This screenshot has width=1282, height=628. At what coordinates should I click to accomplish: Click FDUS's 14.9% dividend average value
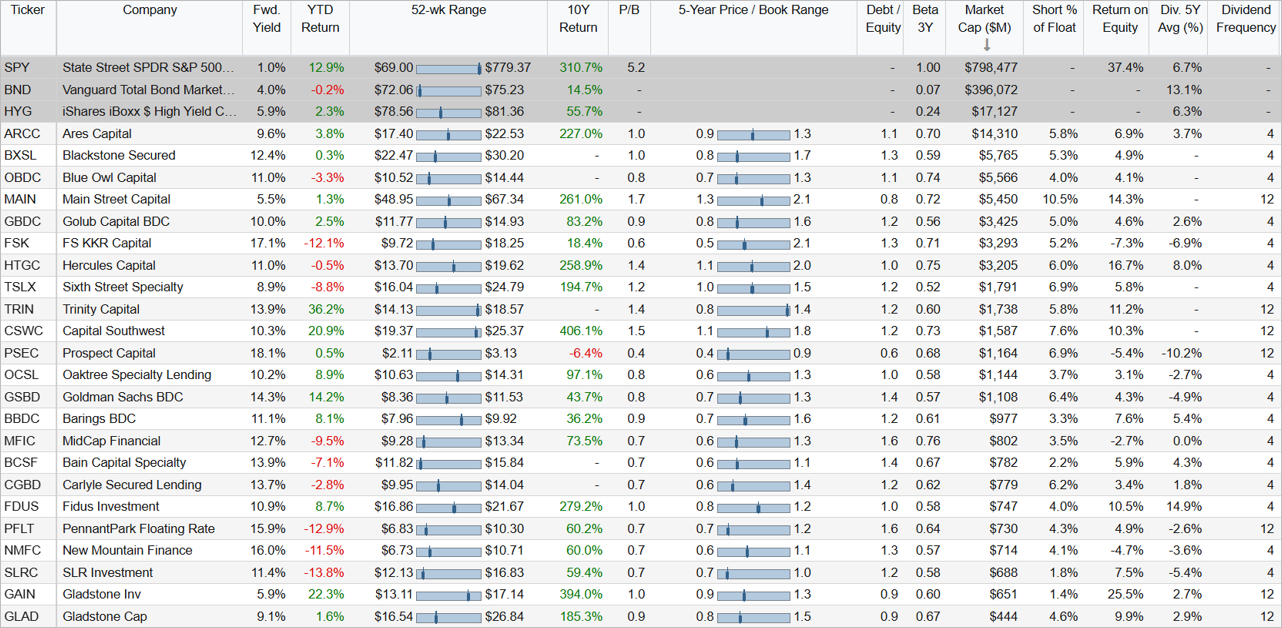(1184, 507)
